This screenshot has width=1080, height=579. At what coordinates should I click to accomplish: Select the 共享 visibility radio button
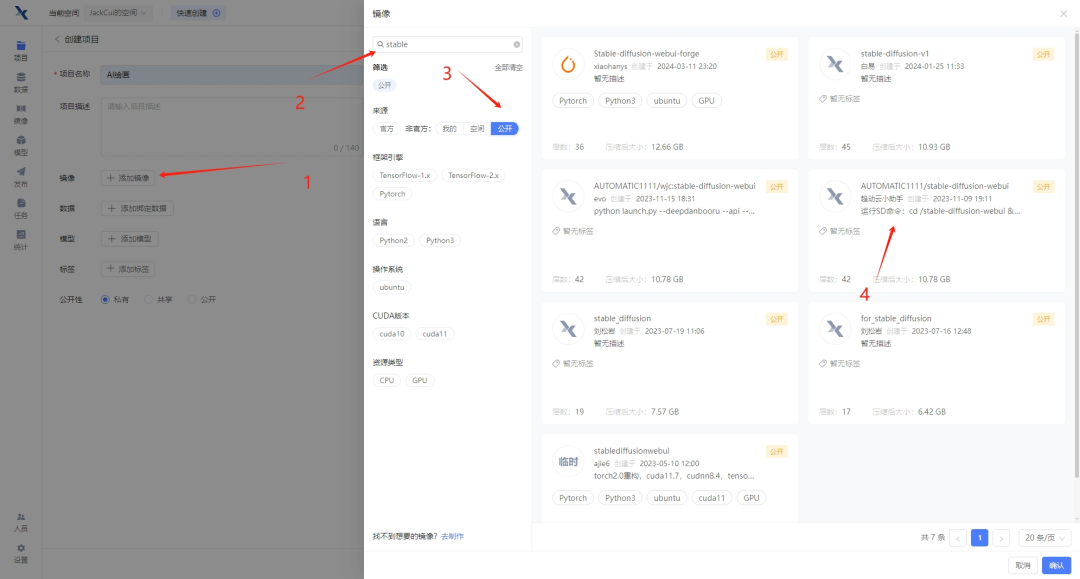[148, 299]
